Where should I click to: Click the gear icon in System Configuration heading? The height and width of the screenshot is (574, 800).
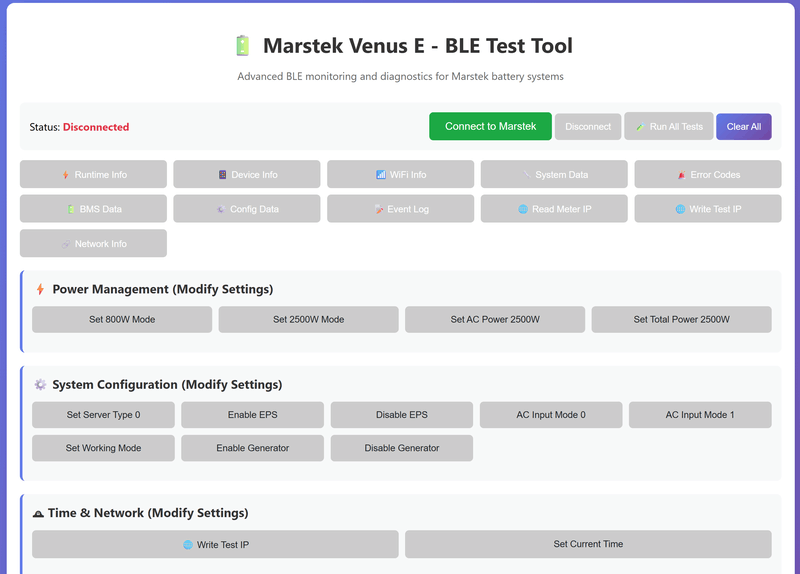point(40,384)
